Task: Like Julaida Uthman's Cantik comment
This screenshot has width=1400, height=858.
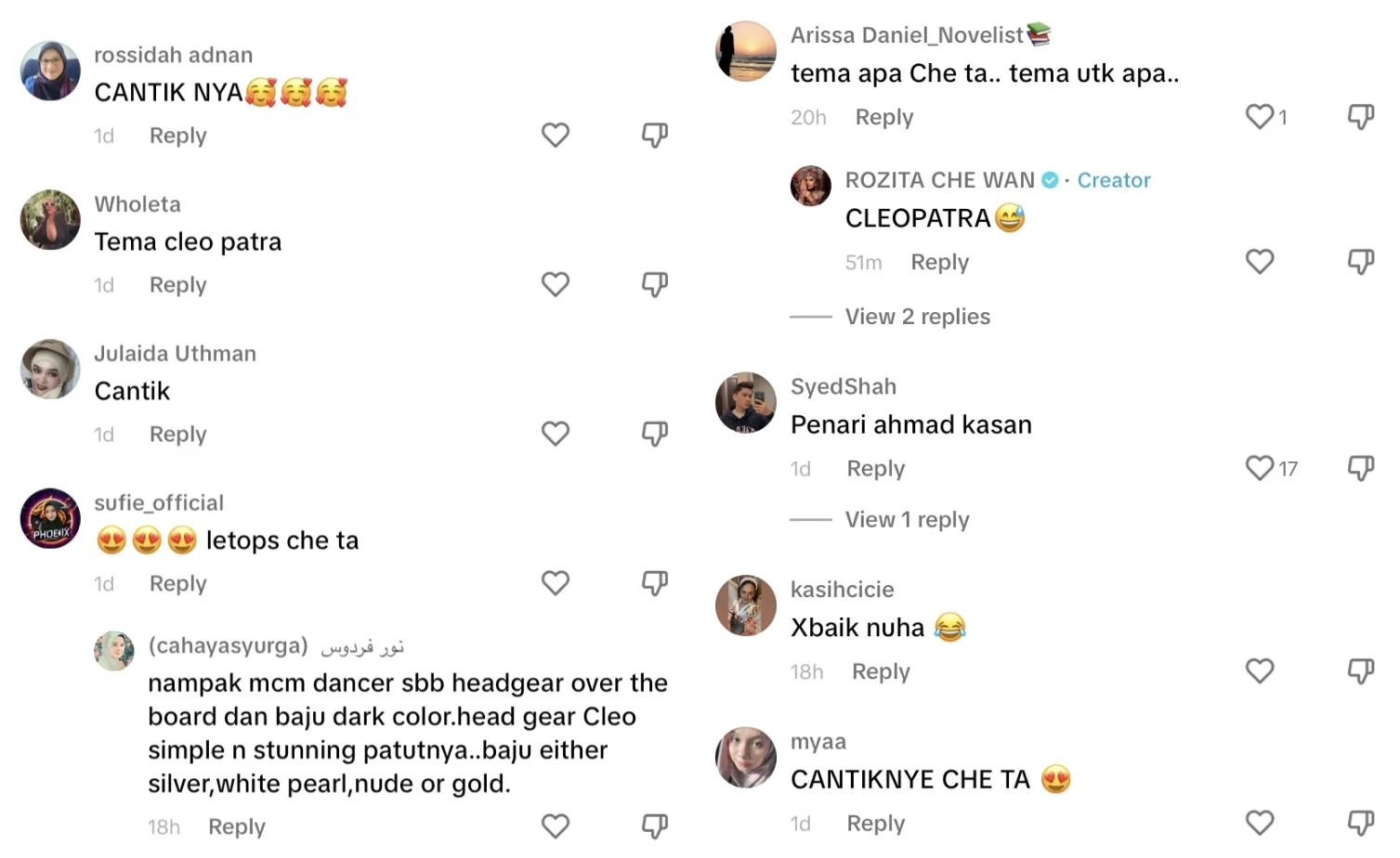Action: point(556,435)
